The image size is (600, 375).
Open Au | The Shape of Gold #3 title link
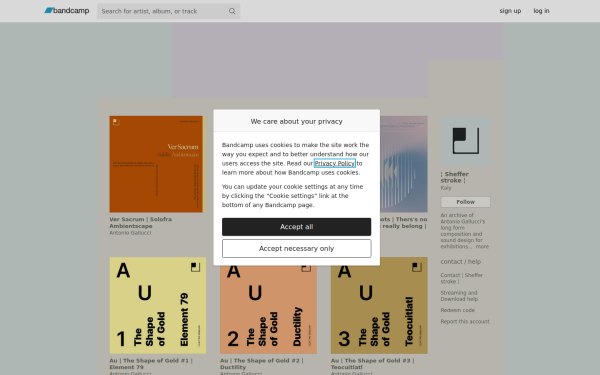pyautogui.click(x=372, y=364)
